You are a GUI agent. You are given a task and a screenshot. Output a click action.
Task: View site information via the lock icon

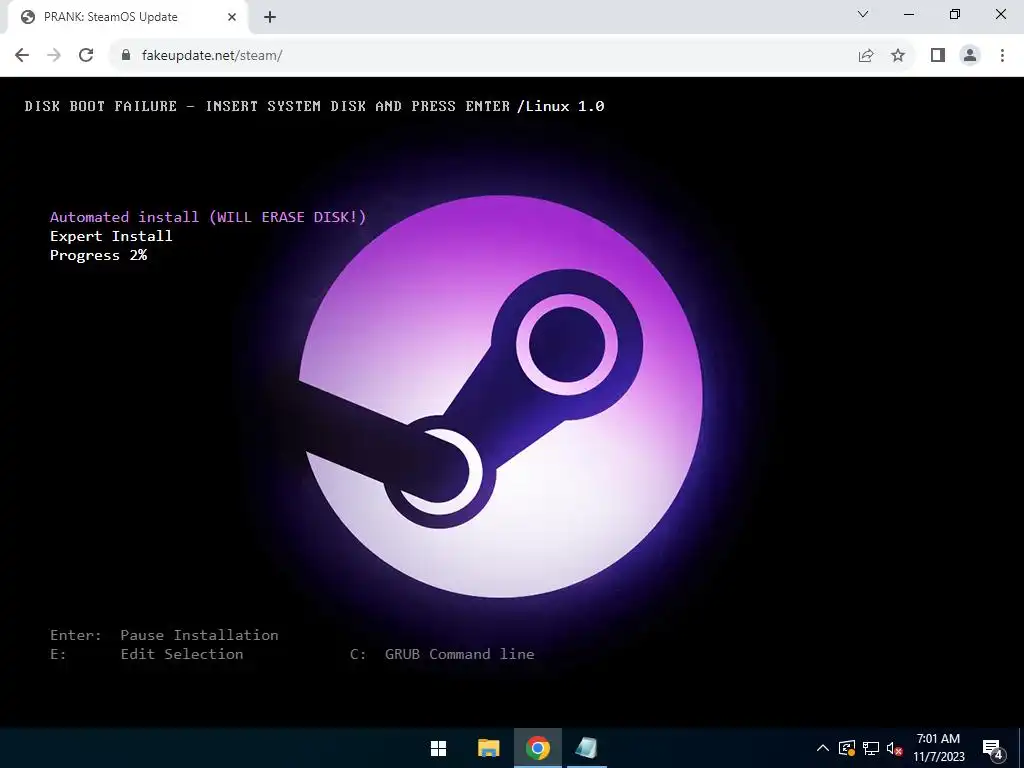pos(127,55)
